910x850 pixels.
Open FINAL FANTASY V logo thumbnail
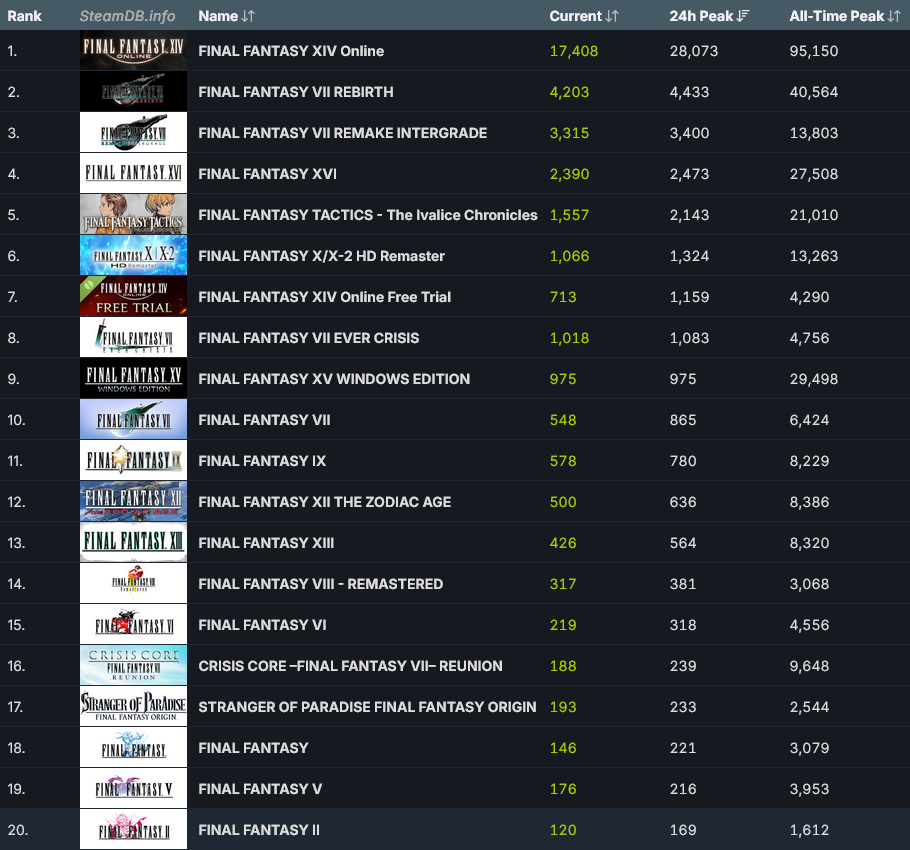(133, 788)
